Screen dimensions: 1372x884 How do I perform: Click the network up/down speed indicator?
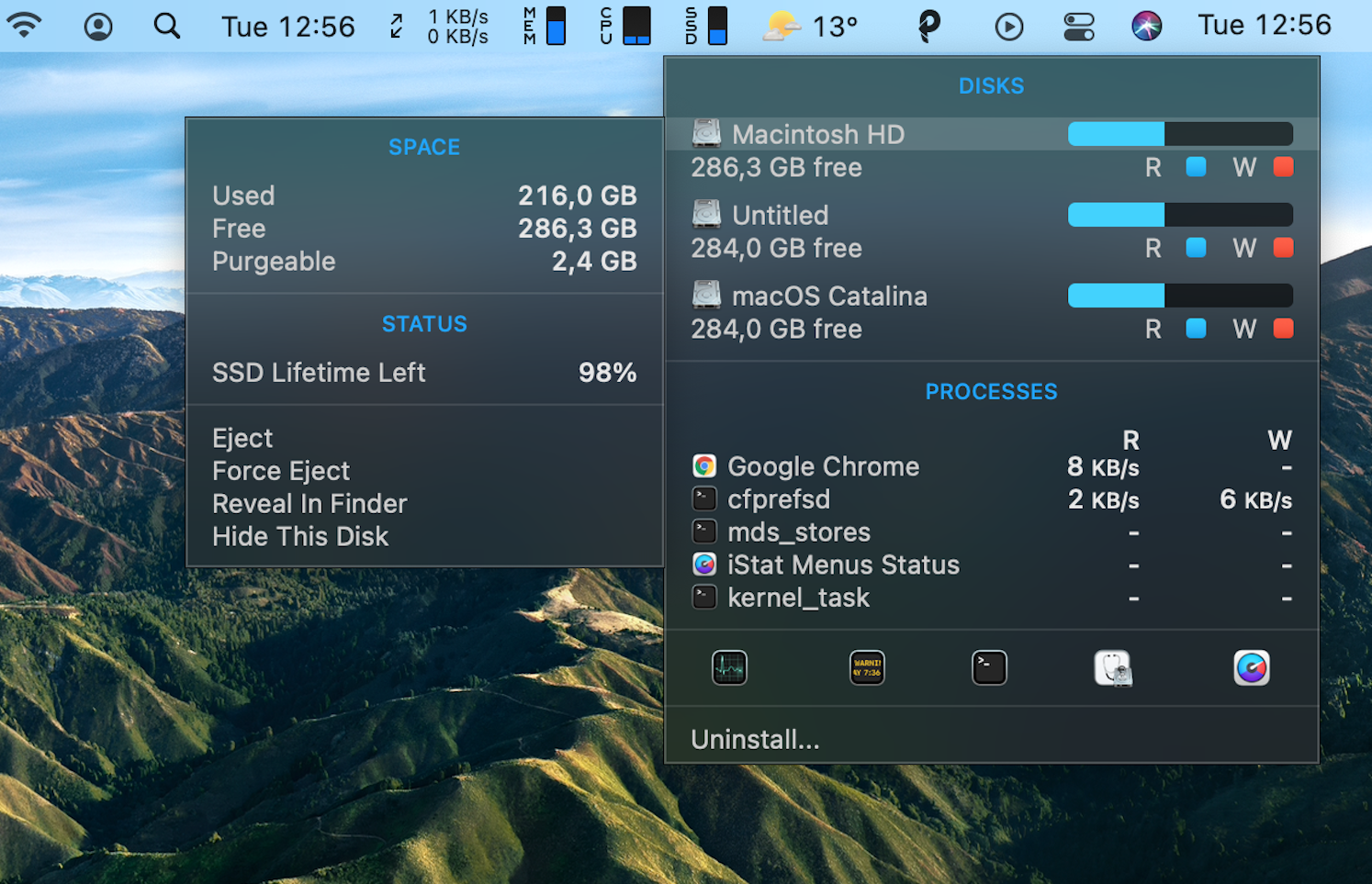click(439, 26)
